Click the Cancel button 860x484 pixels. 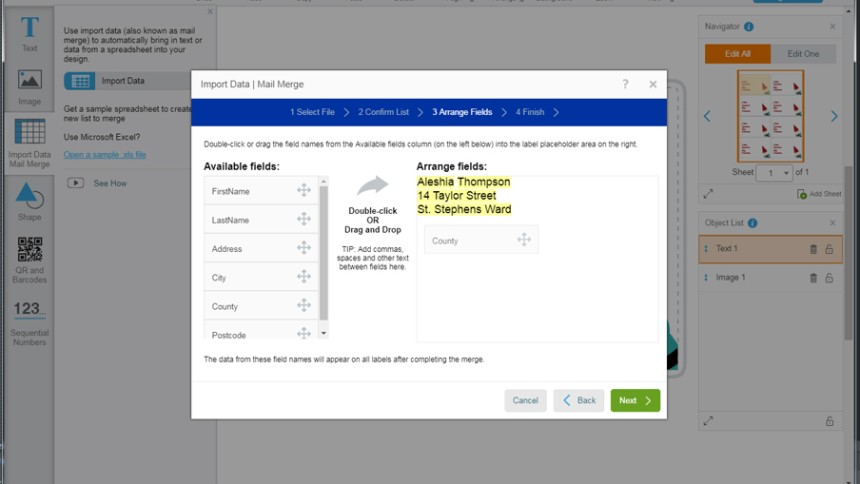pyautogui.click(x=525, y=400)
